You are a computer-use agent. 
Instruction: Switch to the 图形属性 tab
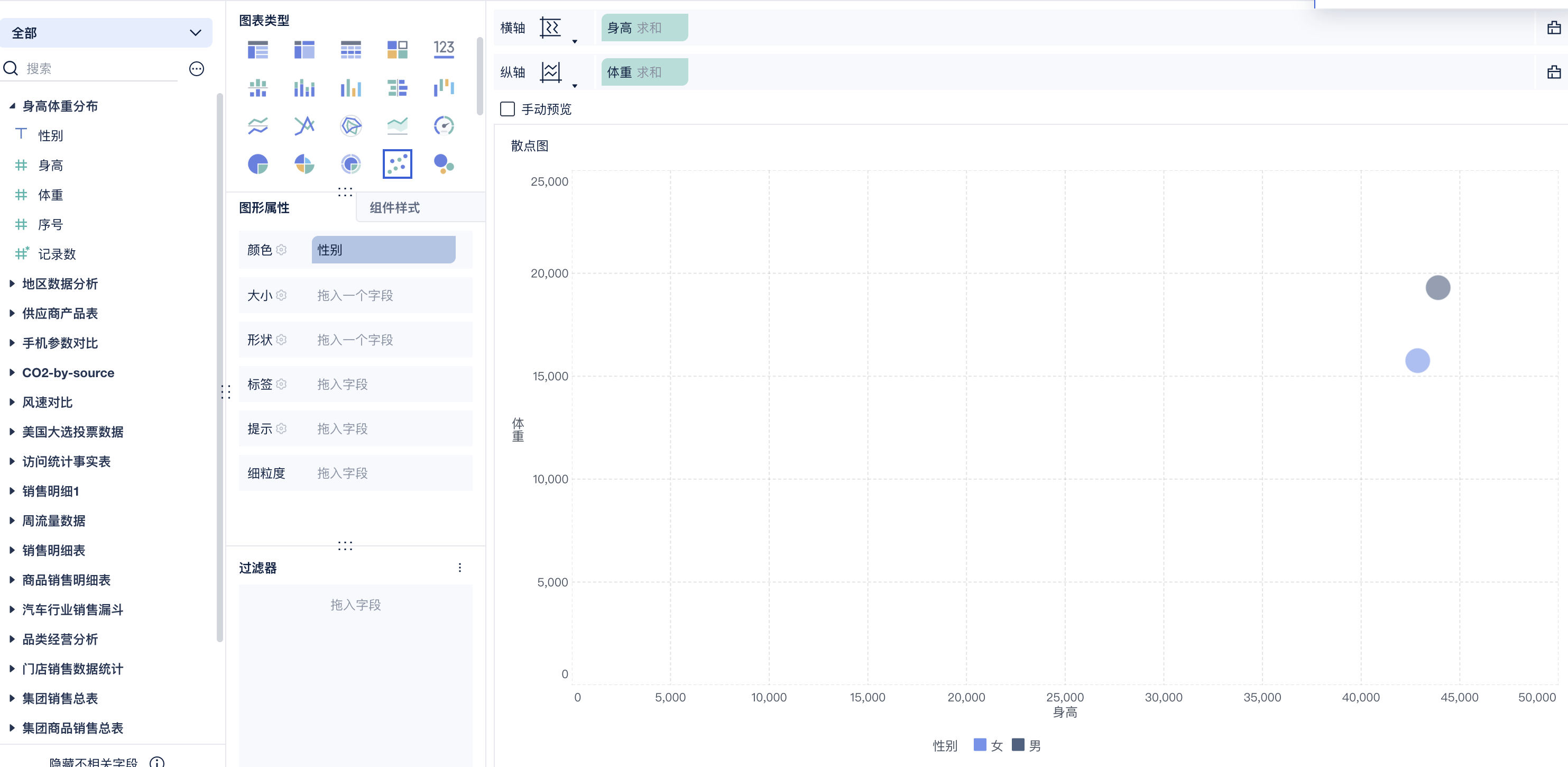click(264, 208)
